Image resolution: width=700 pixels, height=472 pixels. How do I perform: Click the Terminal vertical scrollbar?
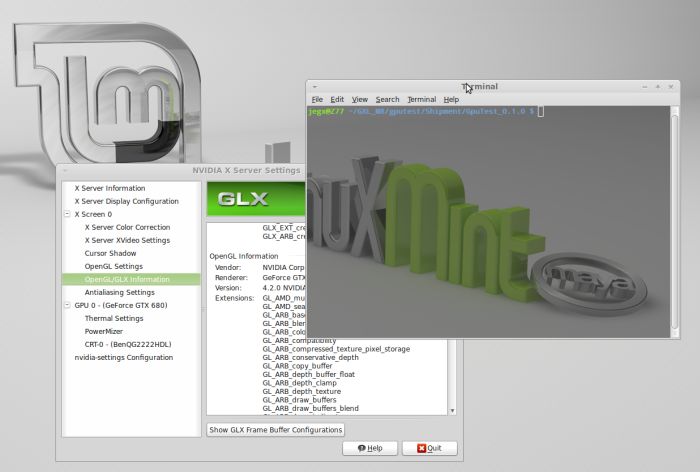coord(675,221)
